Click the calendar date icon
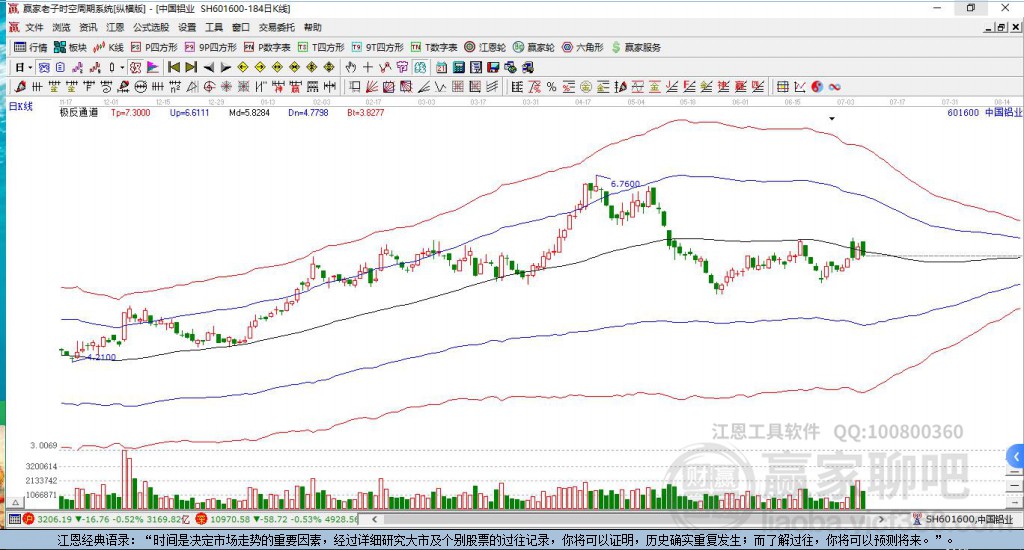Viewport: 1024px width, 550px height. 441,67
